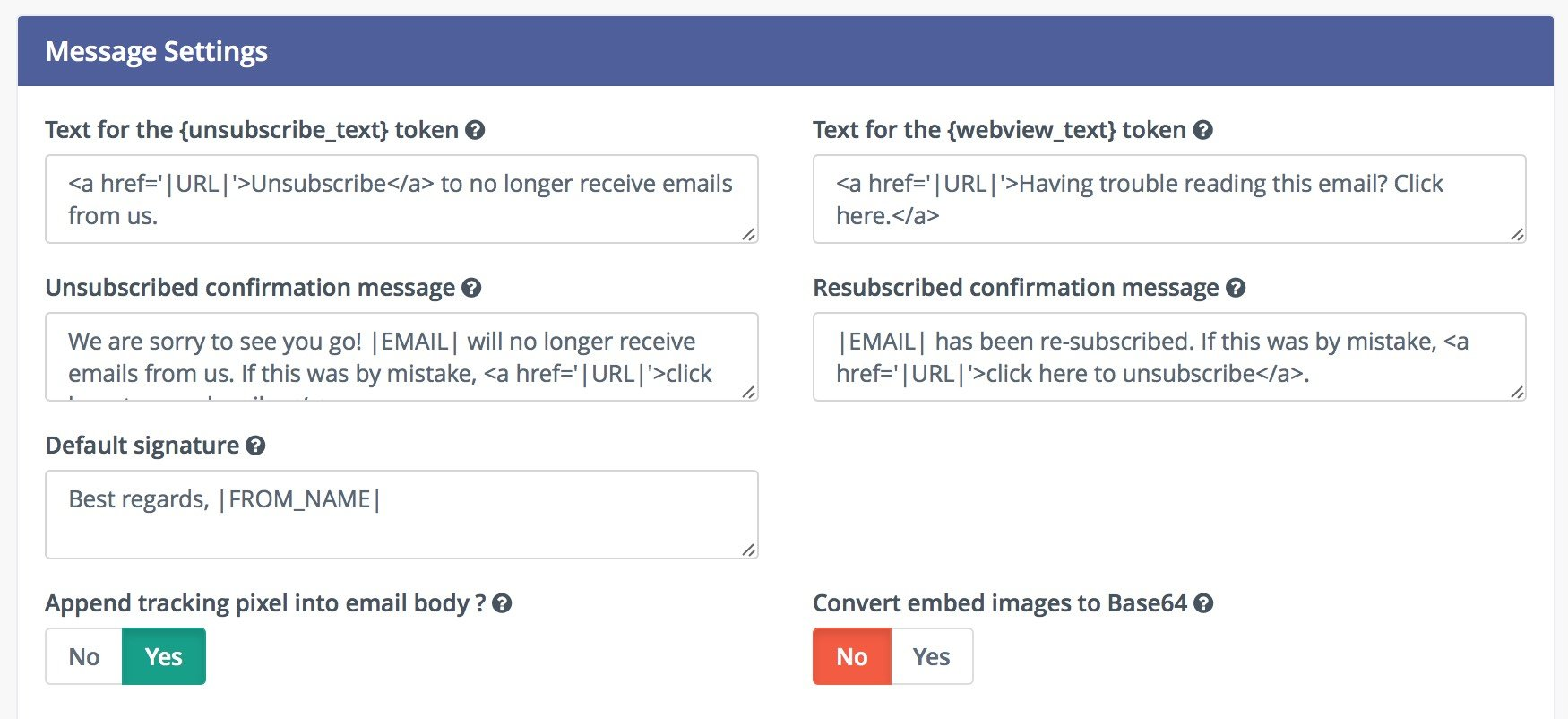Screen dimensions: 1568x719
Task: Set tracking pixel option to No
Action: (84, 656)
